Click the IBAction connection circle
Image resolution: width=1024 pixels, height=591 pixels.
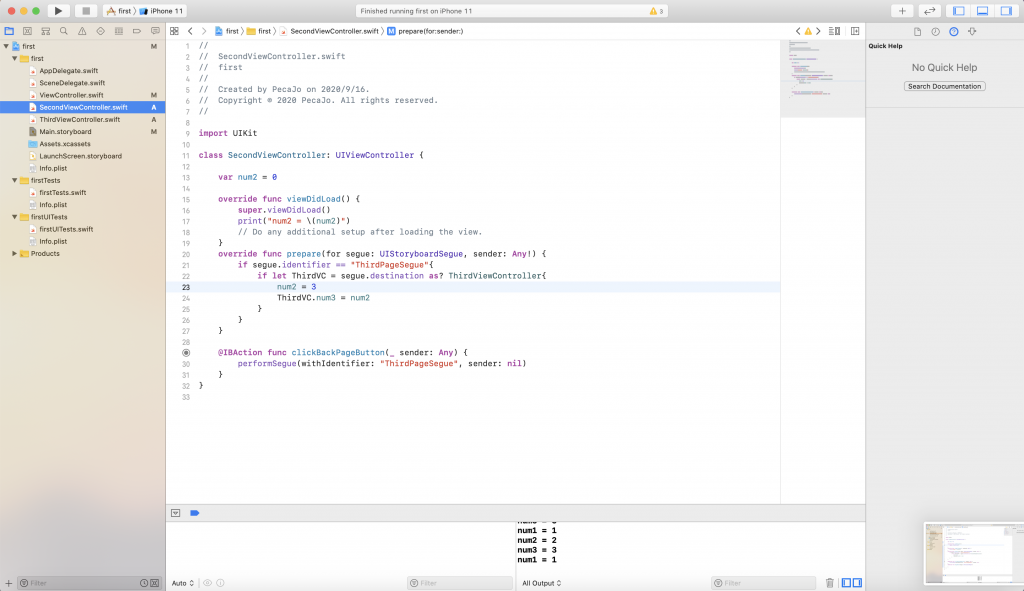186,353
